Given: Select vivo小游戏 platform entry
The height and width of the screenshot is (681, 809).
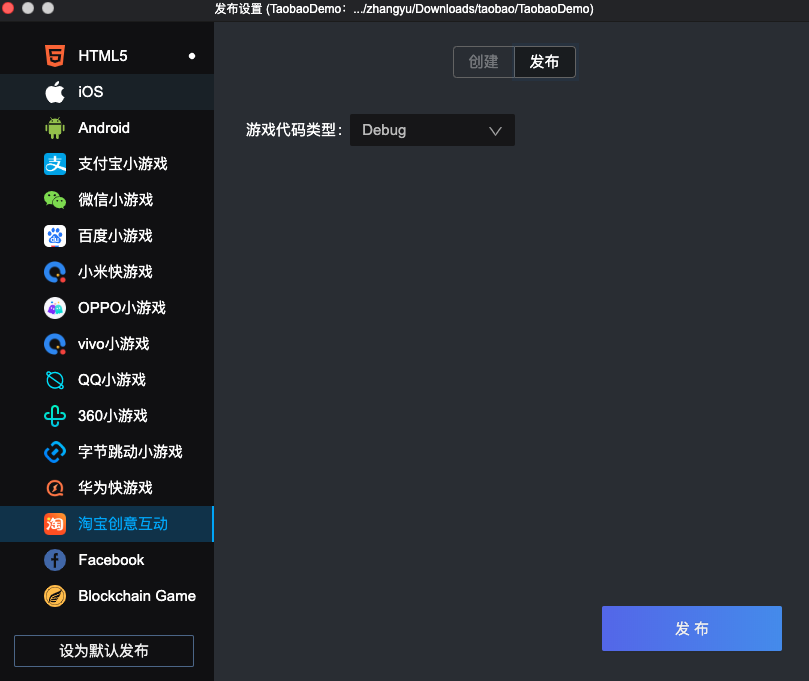Looking at the screenshot, I should click(113, 344).
